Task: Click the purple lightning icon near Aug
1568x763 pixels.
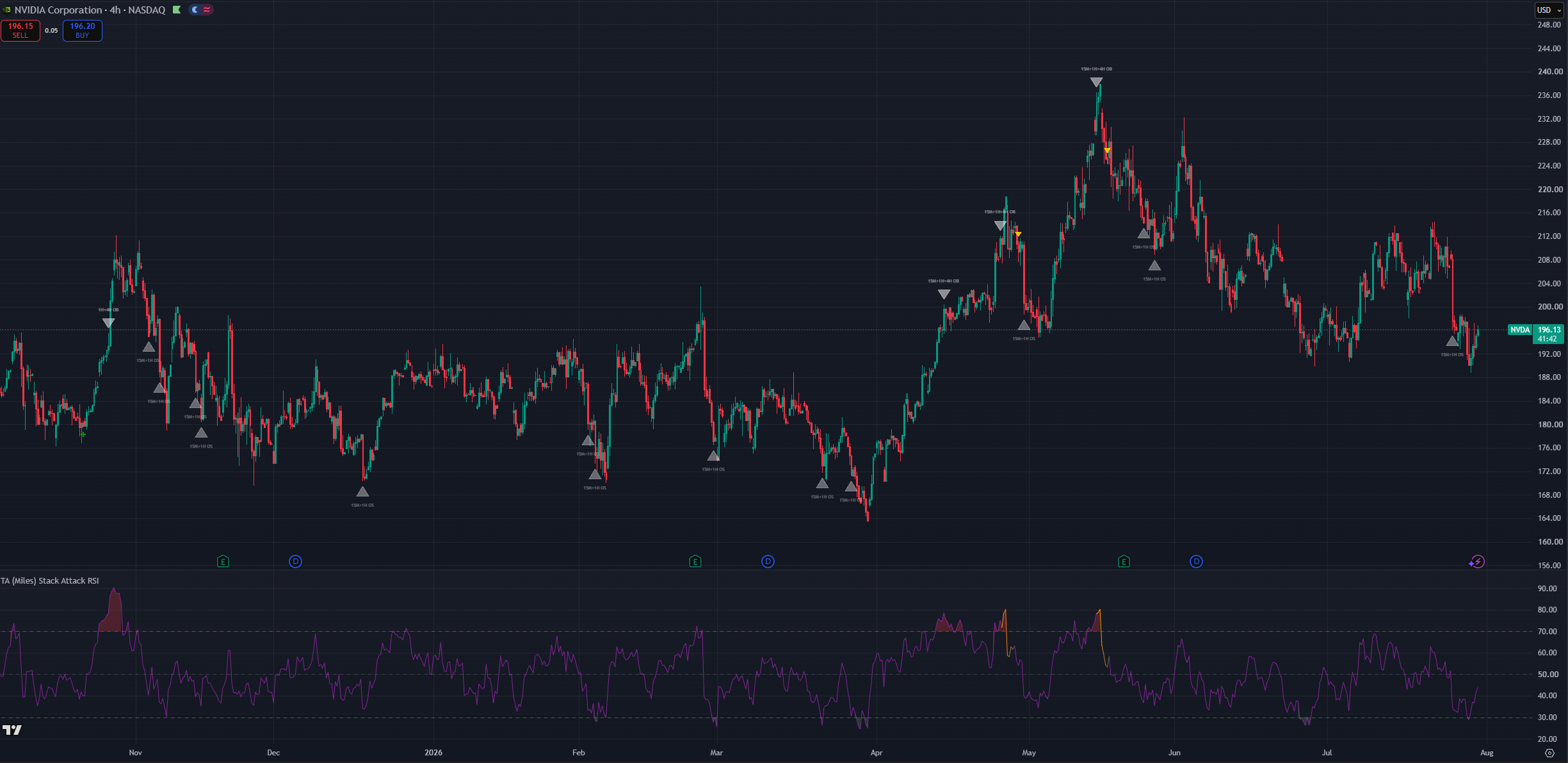Action: [1476, 562]
